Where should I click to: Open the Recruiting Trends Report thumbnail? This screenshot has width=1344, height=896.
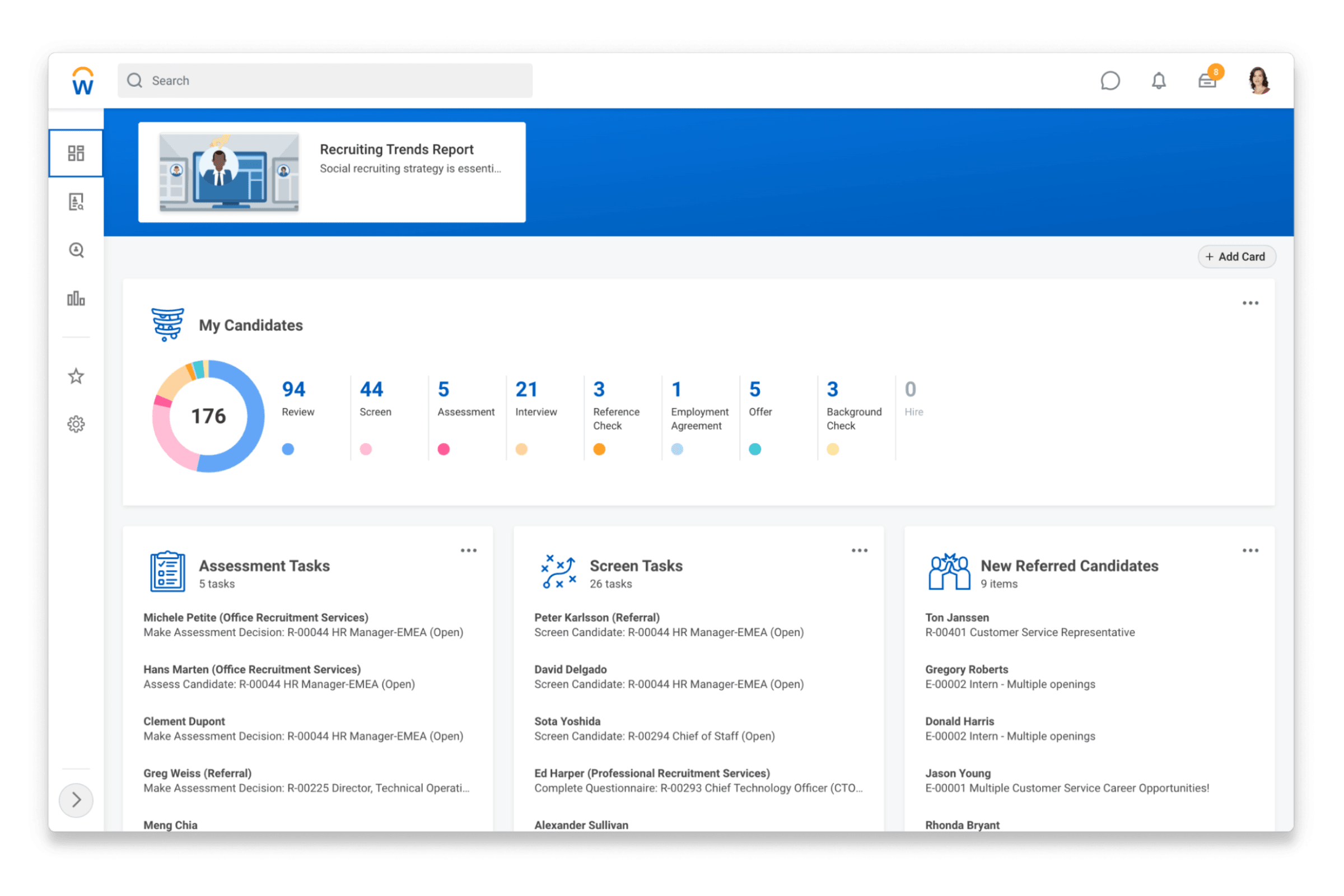228,172
